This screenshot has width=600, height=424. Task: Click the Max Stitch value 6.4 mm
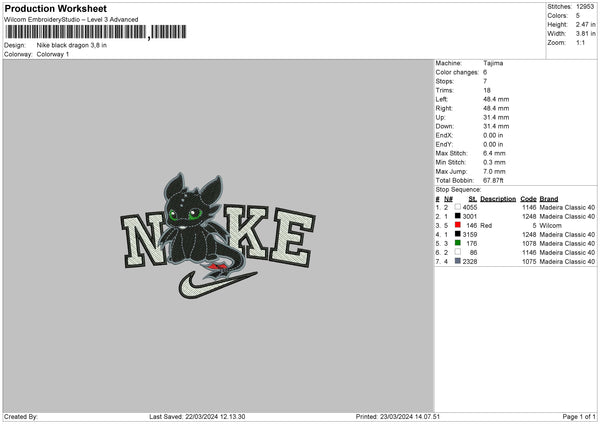pyautogui.click(x=494, y=153)
